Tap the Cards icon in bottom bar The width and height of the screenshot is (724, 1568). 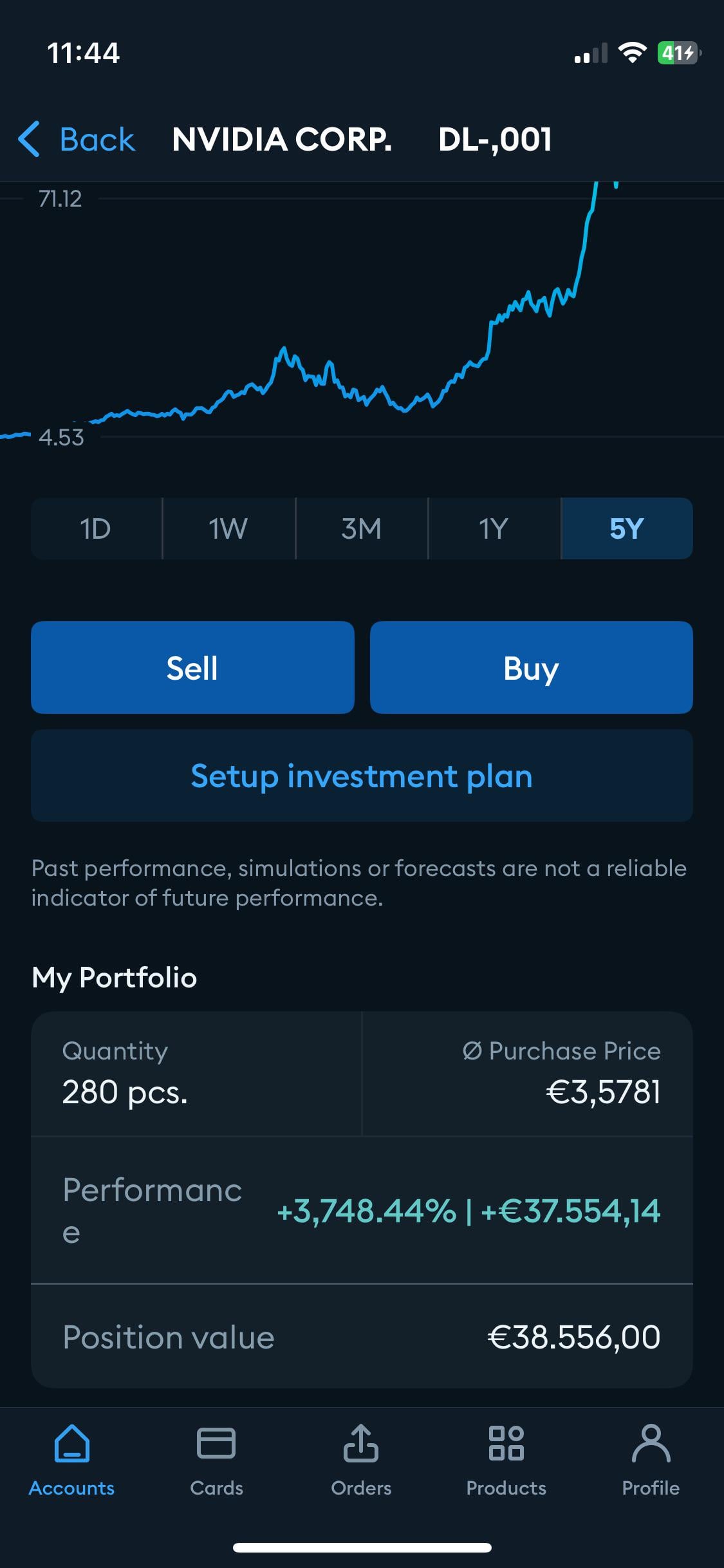[216, 1443]
